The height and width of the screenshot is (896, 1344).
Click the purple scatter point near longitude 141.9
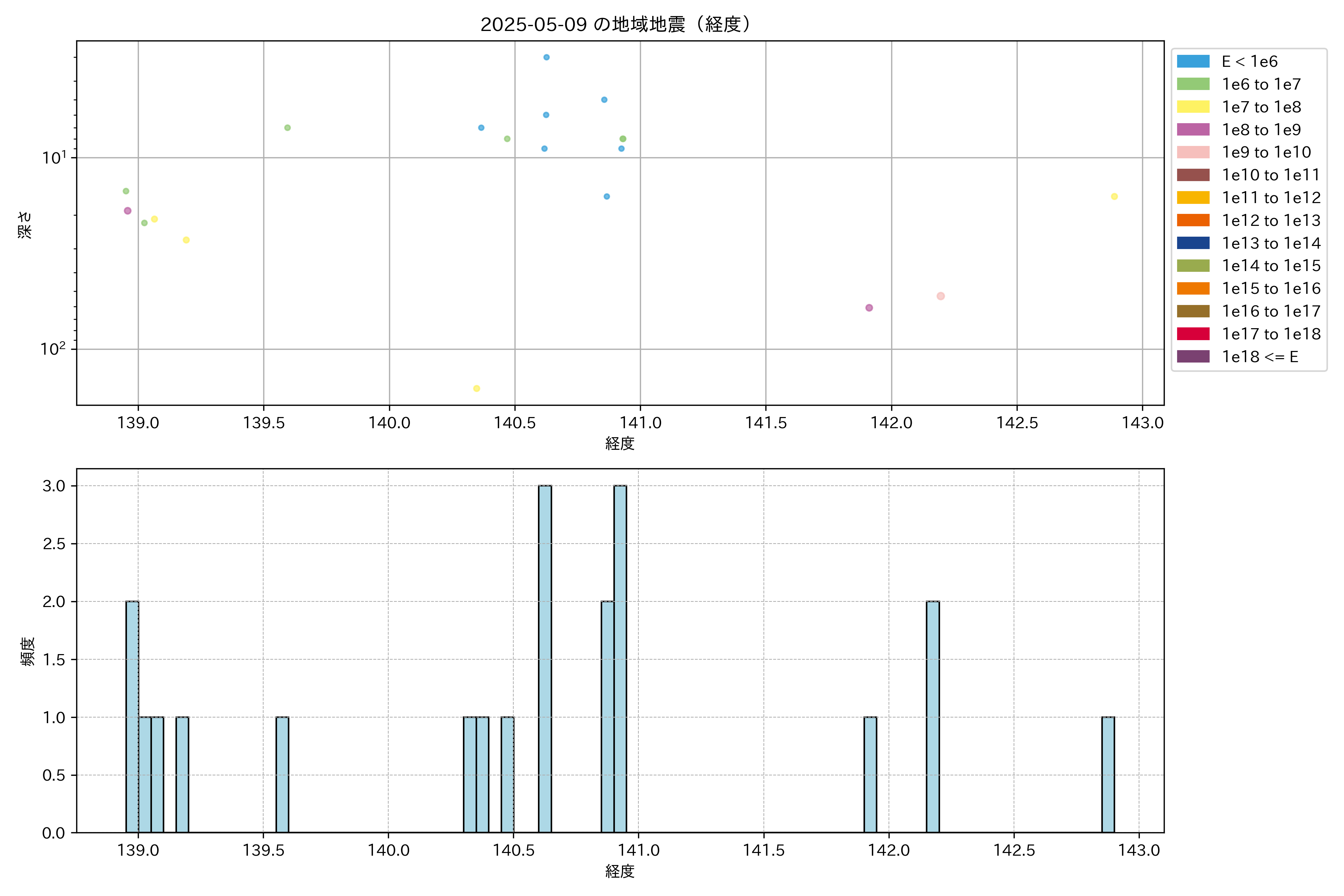(869, 308)
